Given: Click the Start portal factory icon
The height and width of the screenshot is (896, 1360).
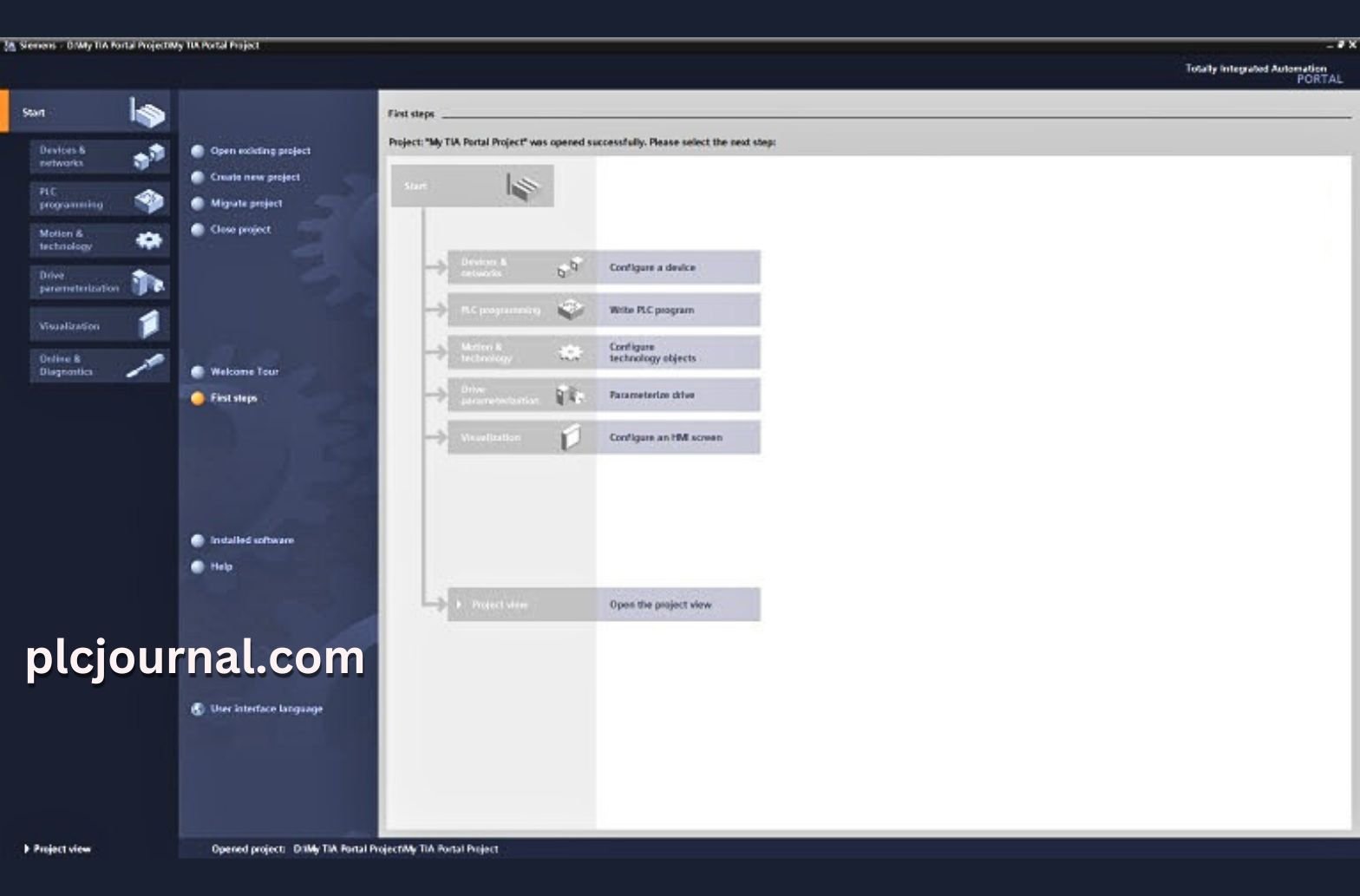Looking at the screenshot, I should (147, 113).
